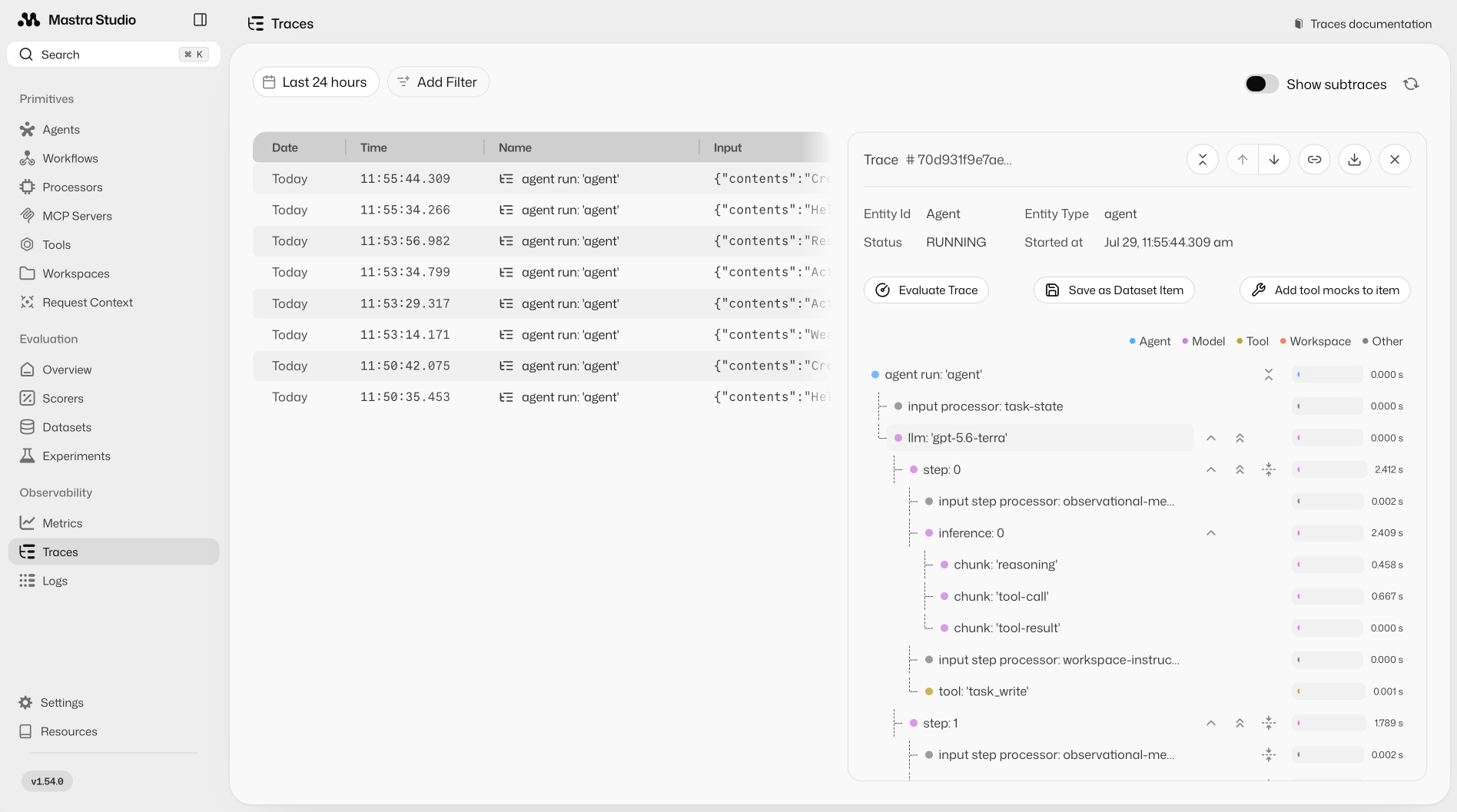Click focus icon on step: 0 row

1269,469
